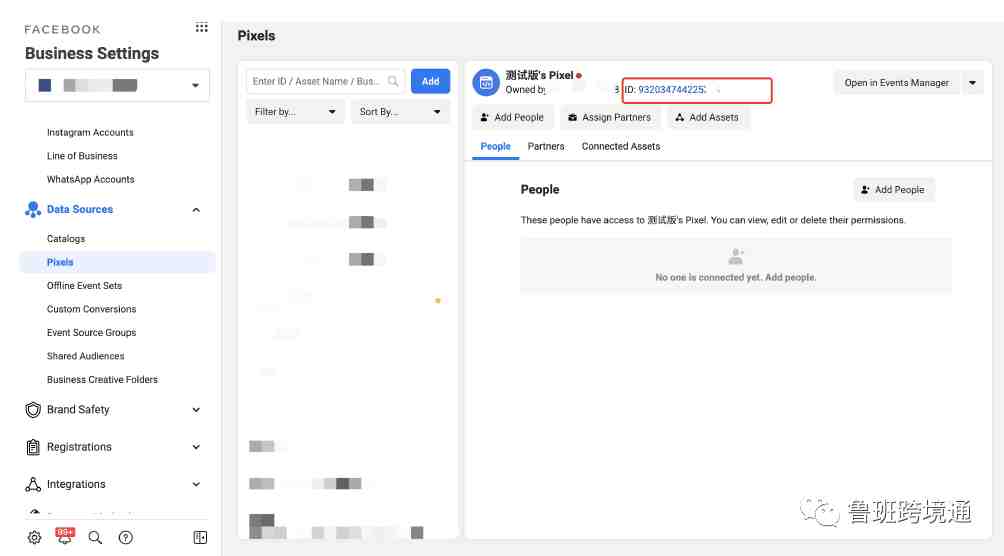Click Open in Events Manager button
Viewport: 1004px width, 556px height.
click(x=896, y=83)
